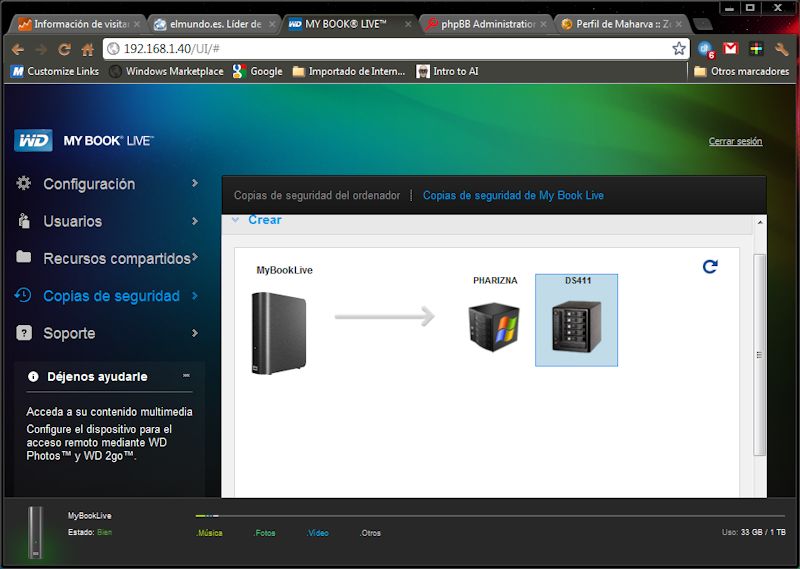800x569 pixels.
Task: Expand the Recursos compartidos submenu arrow
Action: [195, 257]
